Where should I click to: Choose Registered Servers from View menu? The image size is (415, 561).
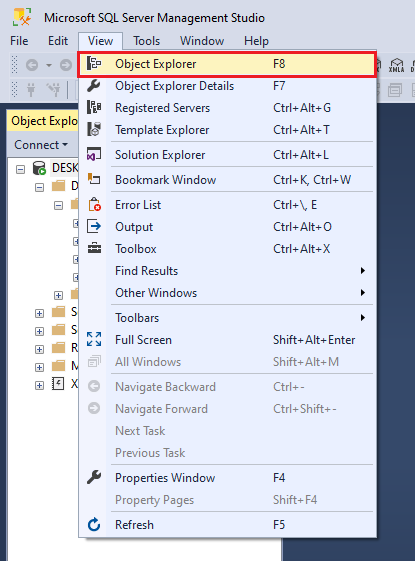[x=227, y=108]
